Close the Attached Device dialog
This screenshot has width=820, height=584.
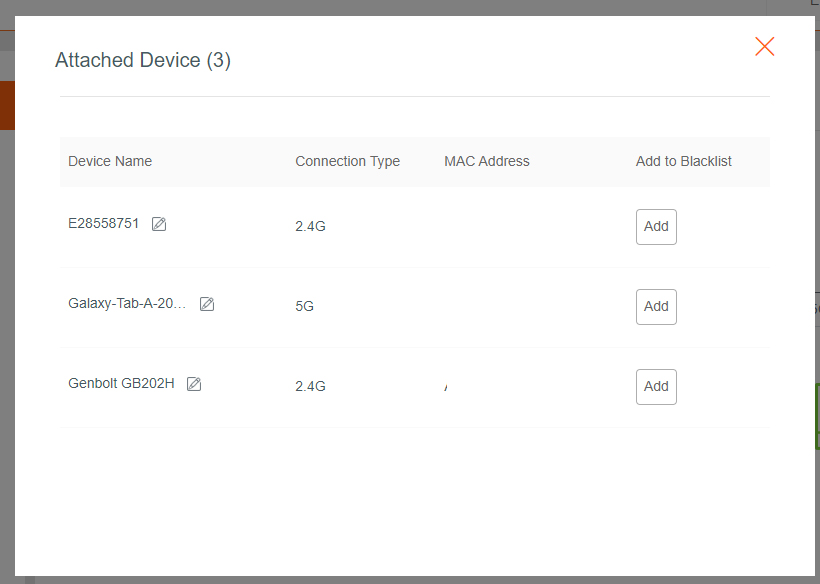point(765,46)
